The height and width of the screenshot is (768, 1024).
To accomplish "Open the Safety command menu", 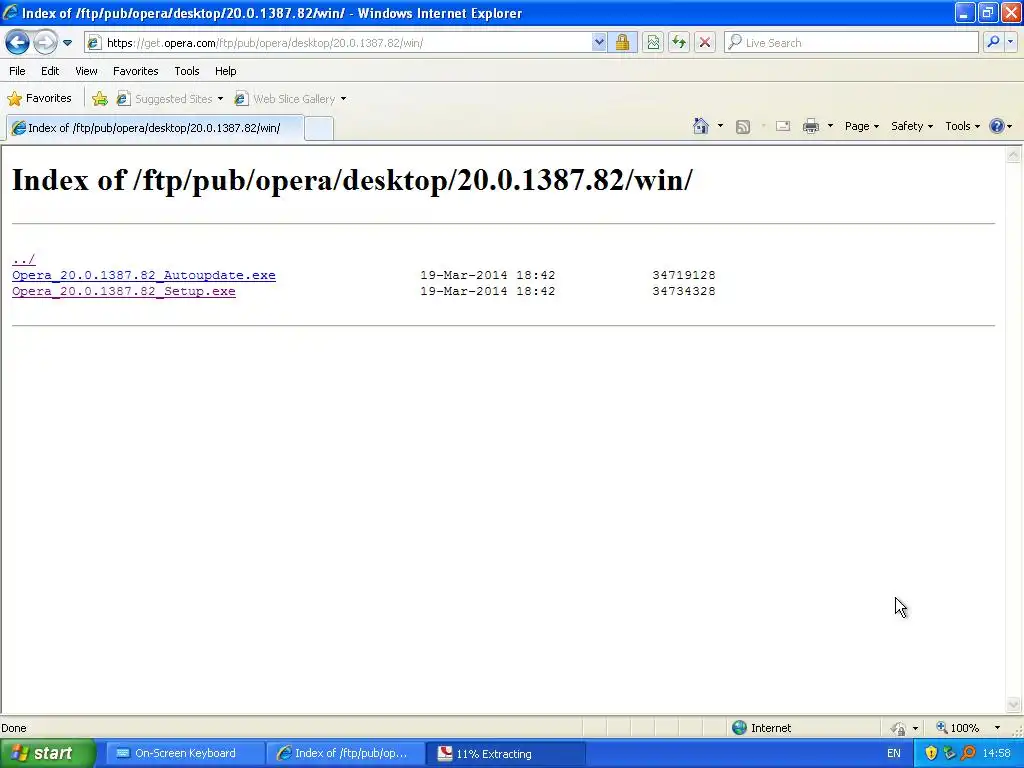I will coord(912,126).
